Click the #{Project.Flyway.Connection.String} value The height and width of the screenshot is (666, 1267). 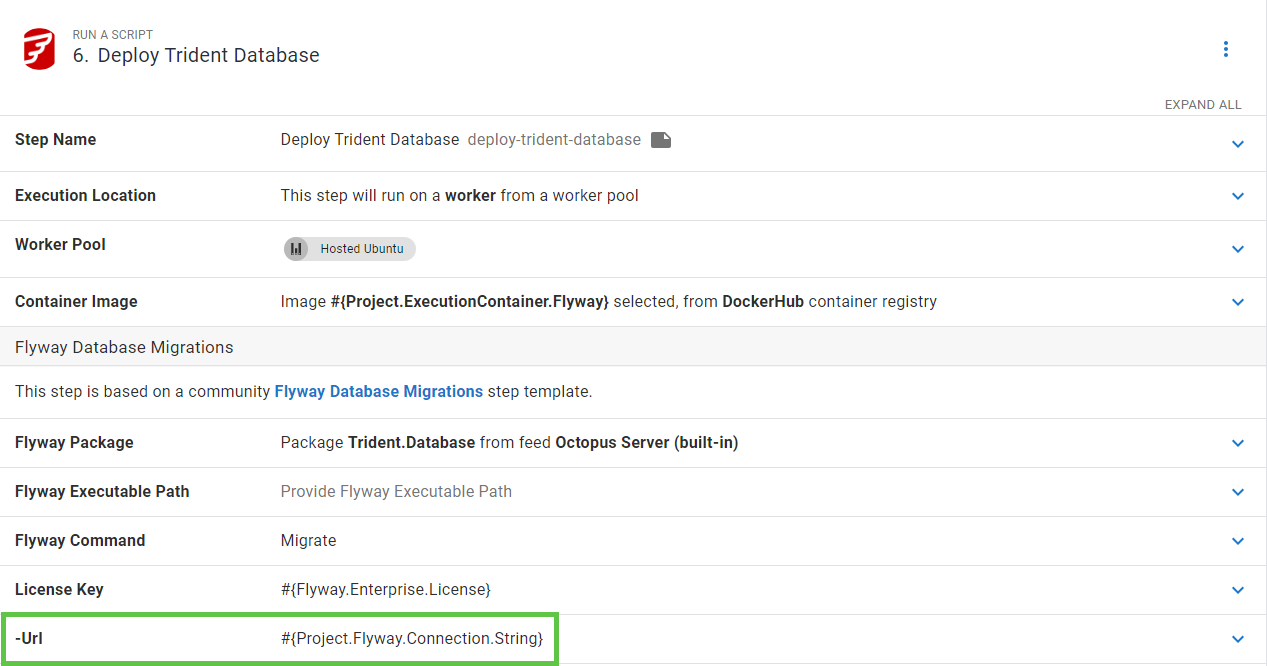[x=414, y=638]
